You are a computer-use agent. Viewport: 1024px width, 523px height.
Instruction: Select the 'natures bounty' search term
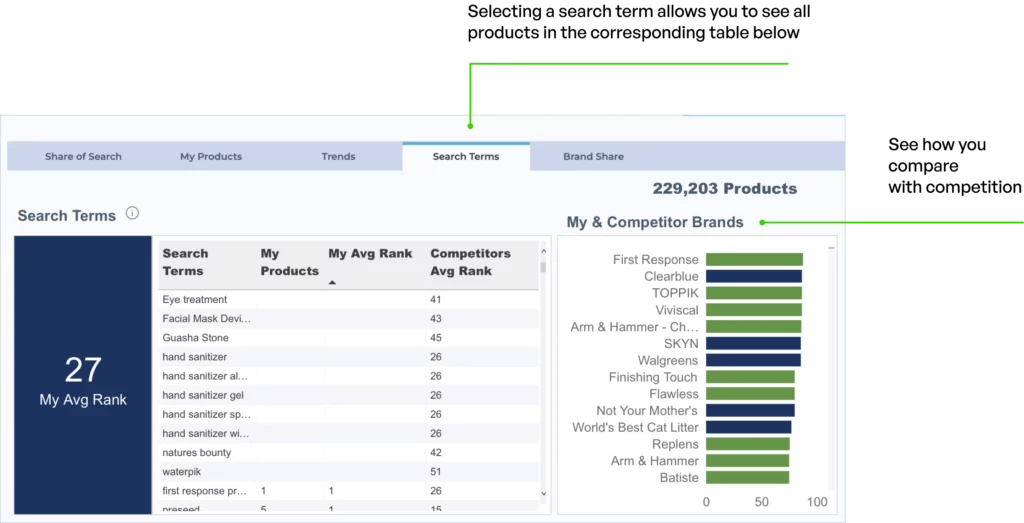tap(197, 452)
